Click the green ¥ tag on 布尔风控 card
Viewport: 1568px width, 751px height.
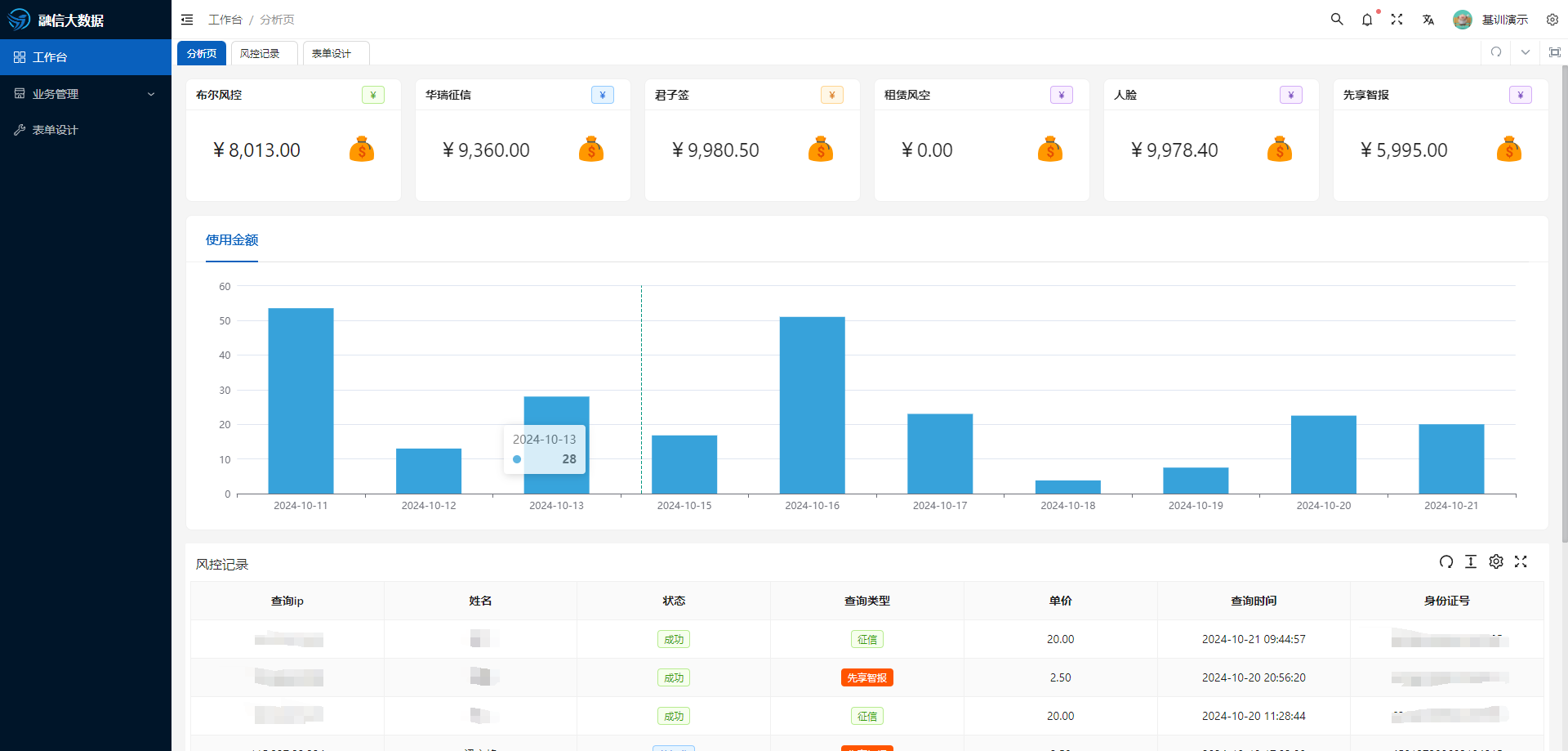[373, 95]
